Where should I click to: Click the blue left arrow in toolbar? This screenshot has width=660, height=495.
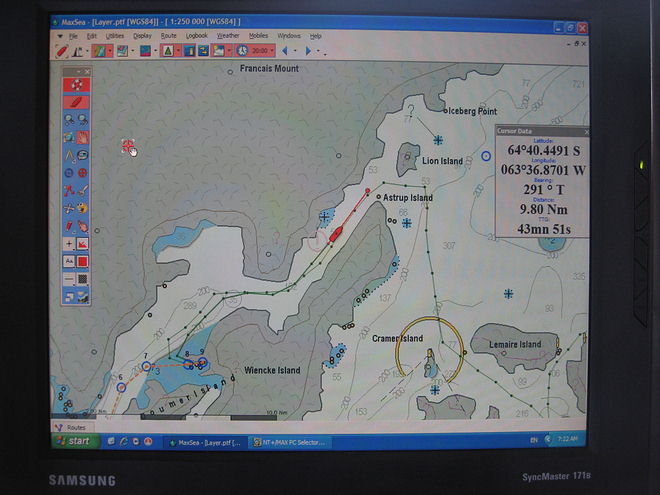pyautogui.click(x=285, y=51)
